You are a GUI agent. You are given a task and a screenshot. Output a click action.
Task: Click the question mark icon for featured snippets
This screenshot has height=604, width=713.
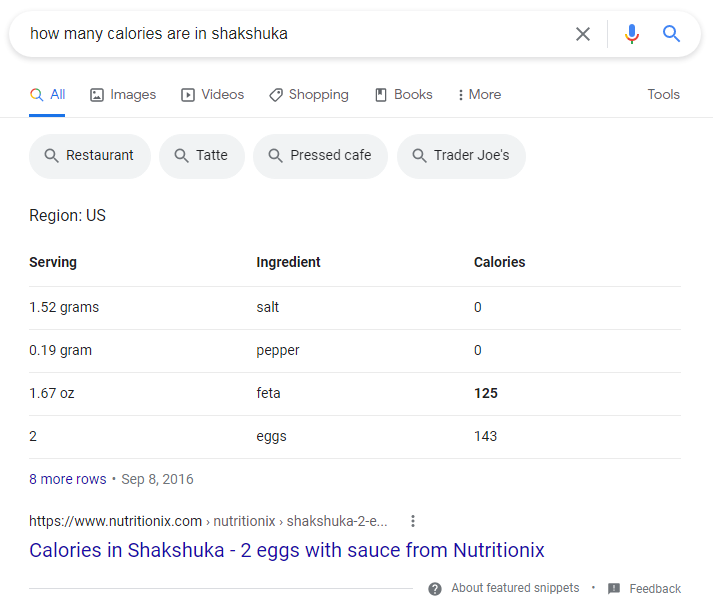point(435,588)
